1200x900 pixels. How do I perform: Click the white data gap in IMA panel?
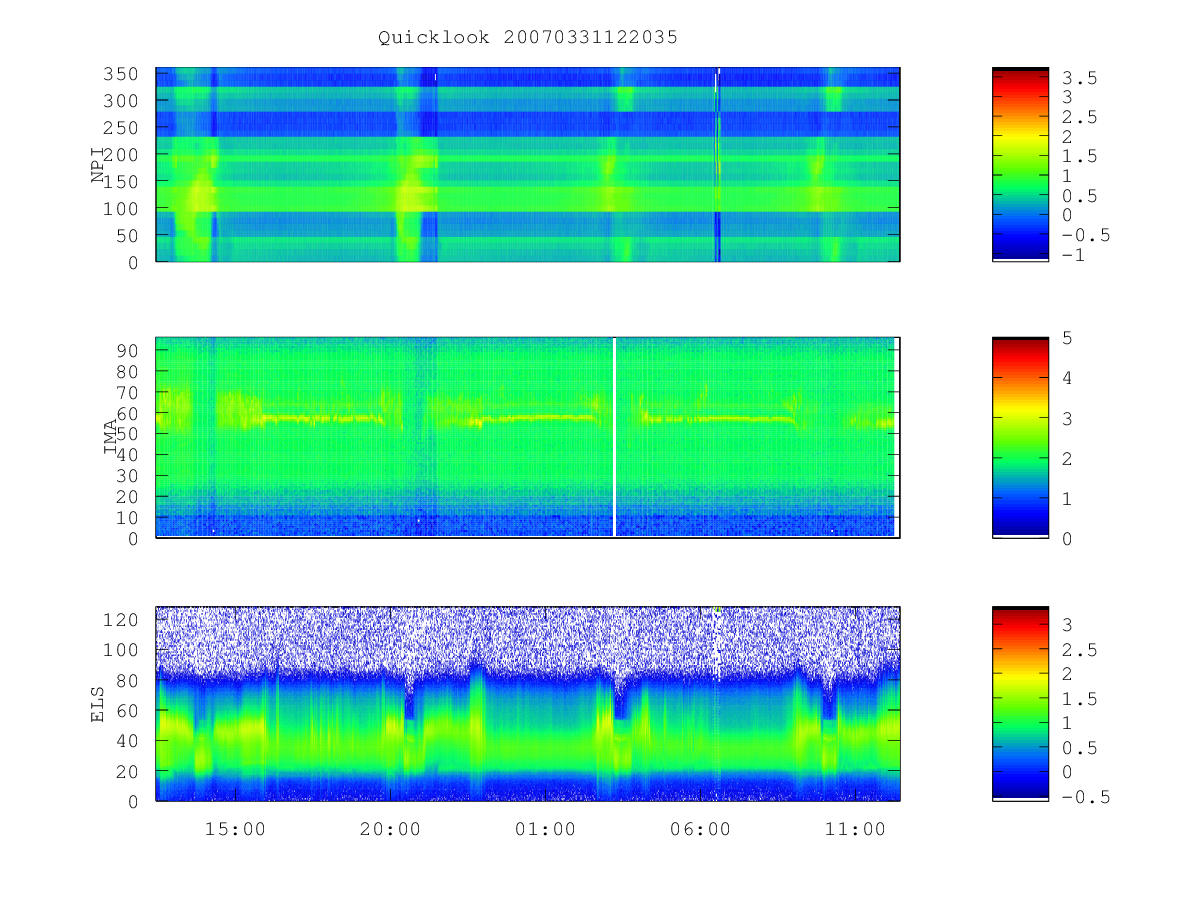tap(614, 438)
